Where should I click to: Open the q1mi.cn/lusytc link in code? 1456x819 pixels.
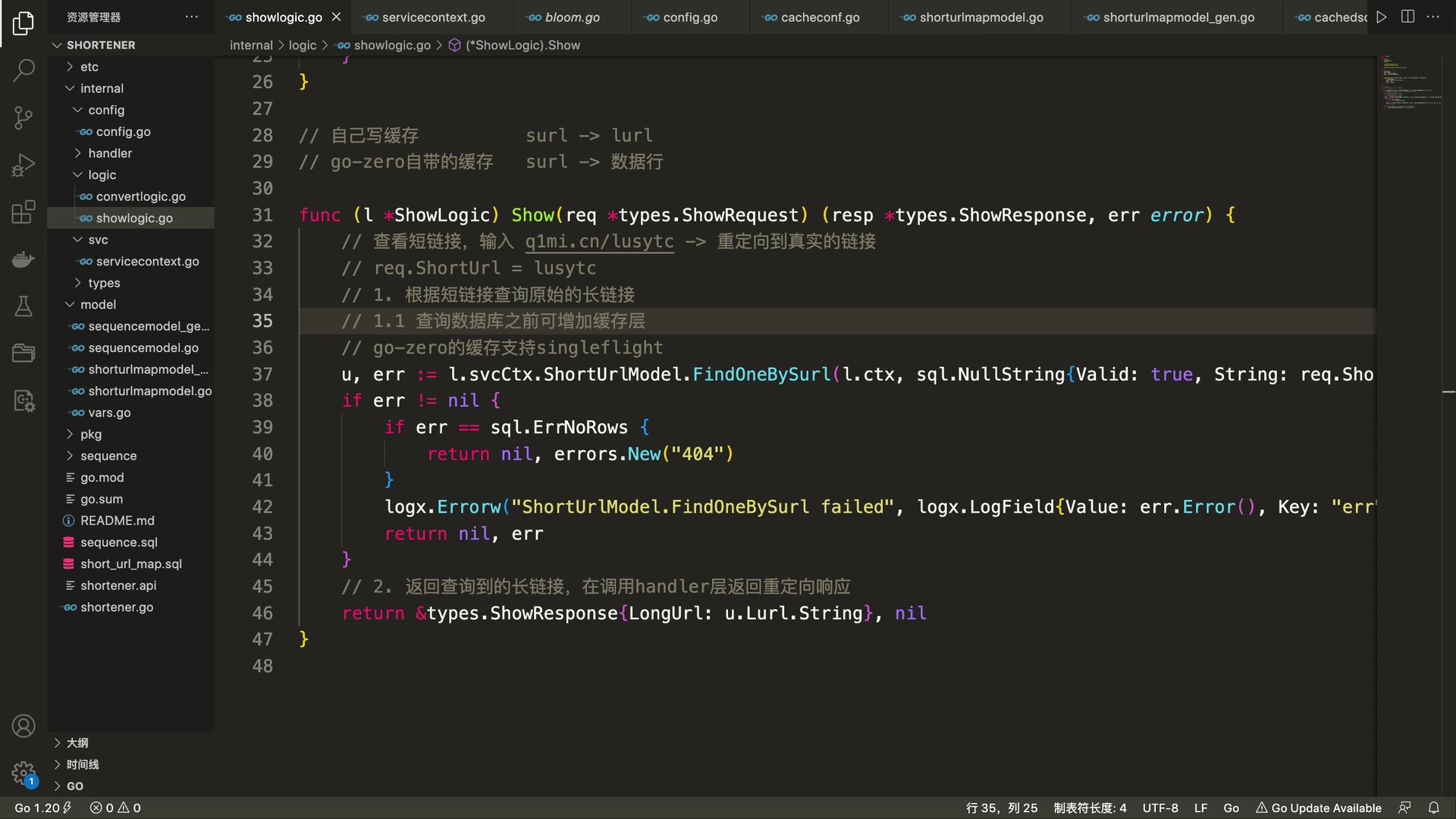[598, 242]
